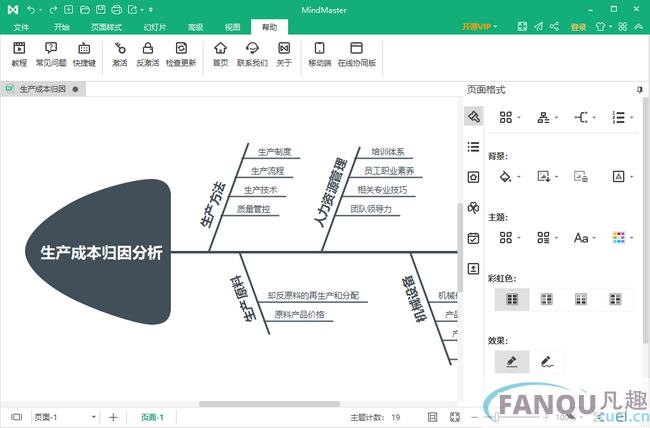This screenshot has width=650, height=428.
Task: Enable the hand-drawn sketch effect
Action: point(547,360)
